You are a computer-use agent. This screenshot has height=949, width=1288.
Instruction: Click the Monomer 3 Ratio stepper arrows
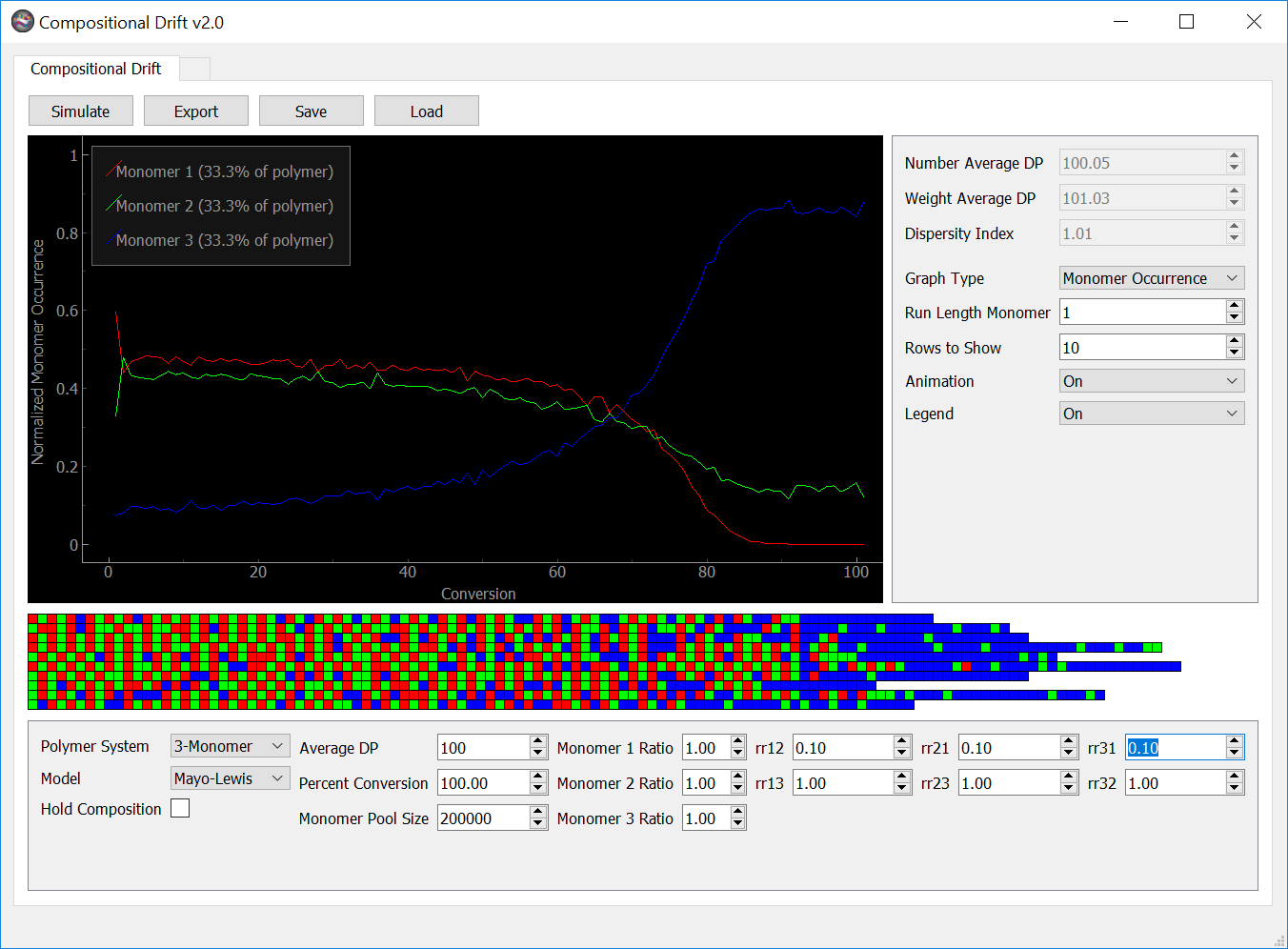738,818
